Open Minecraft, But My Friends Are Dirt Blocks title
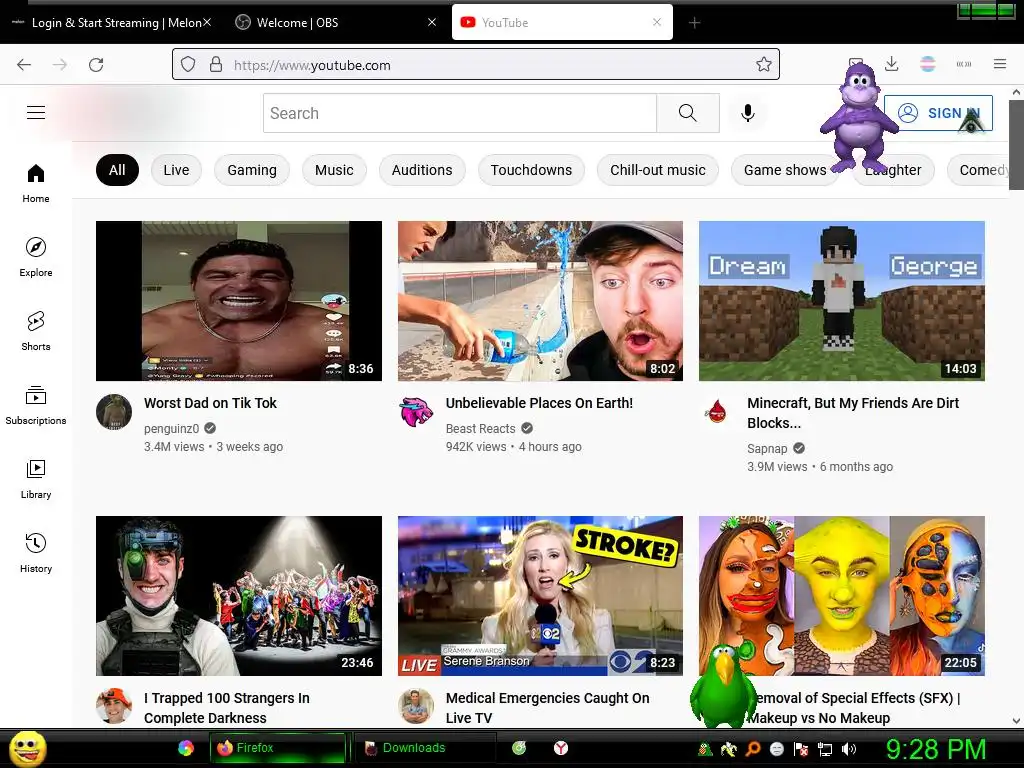The image size is (1024, 768). [x=853, y=413]
